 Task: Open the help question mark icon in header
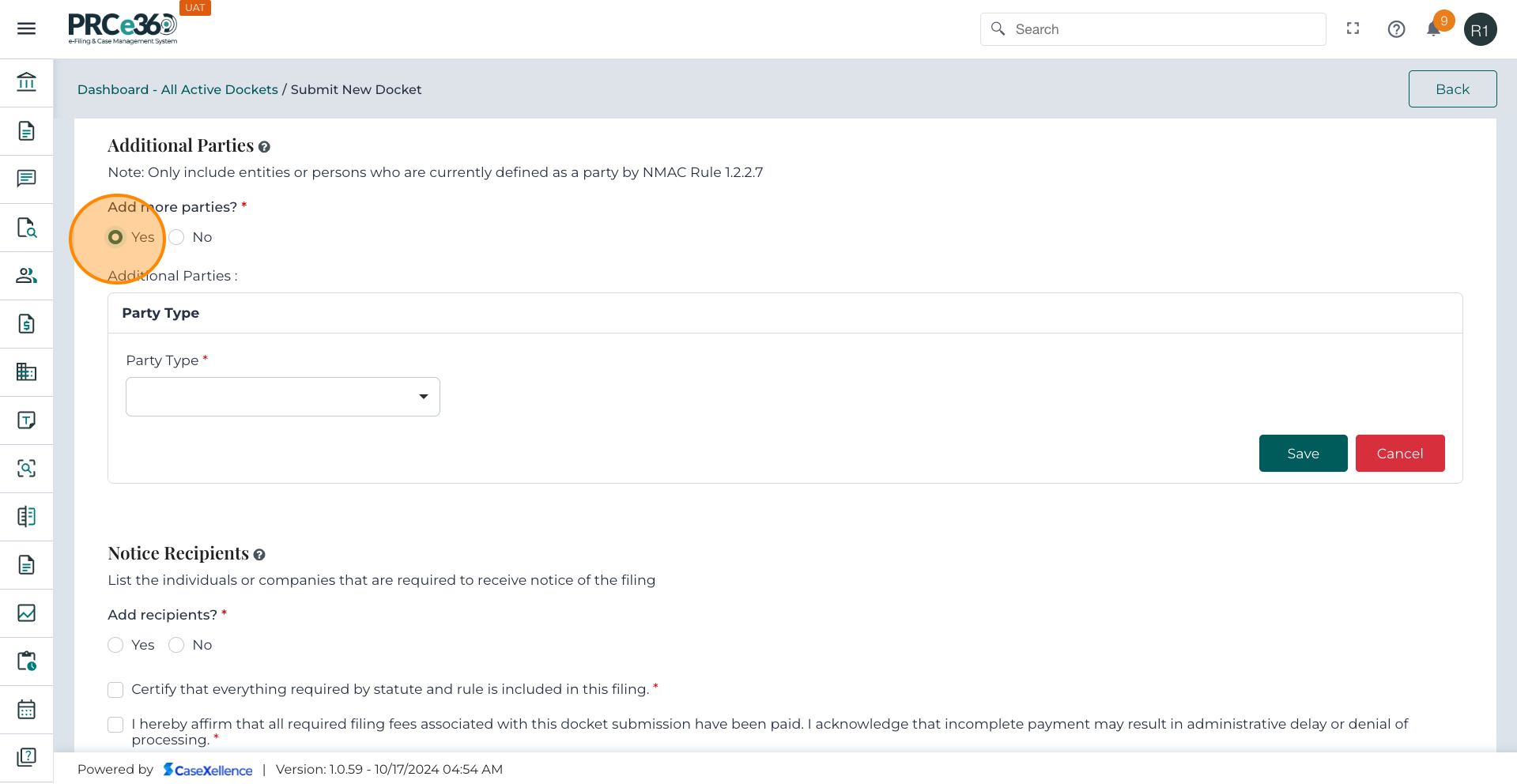pyautogui.click(x=1396, y=29)
